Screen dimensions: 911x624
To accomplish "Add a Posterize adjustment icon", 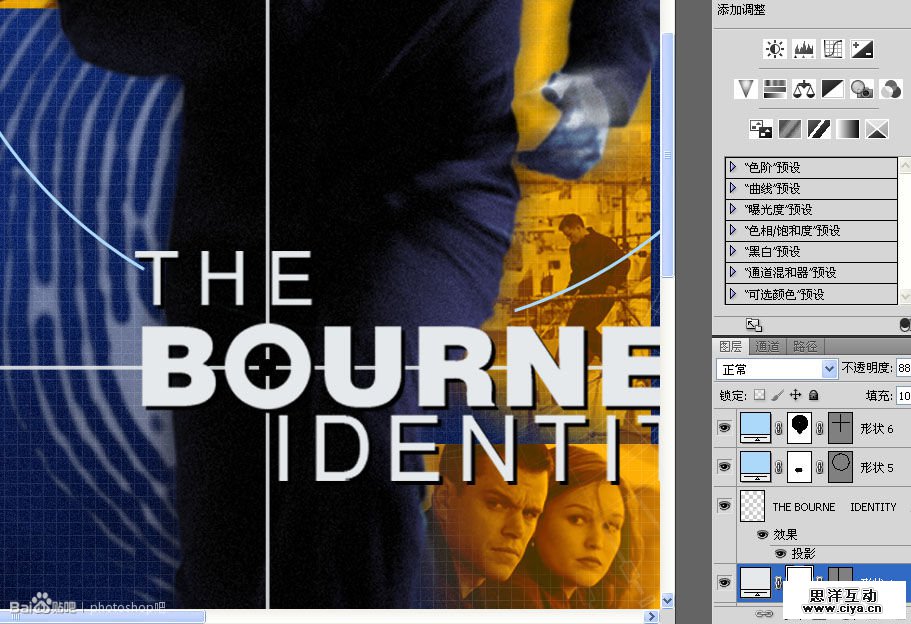I will (x=790, y=128).
